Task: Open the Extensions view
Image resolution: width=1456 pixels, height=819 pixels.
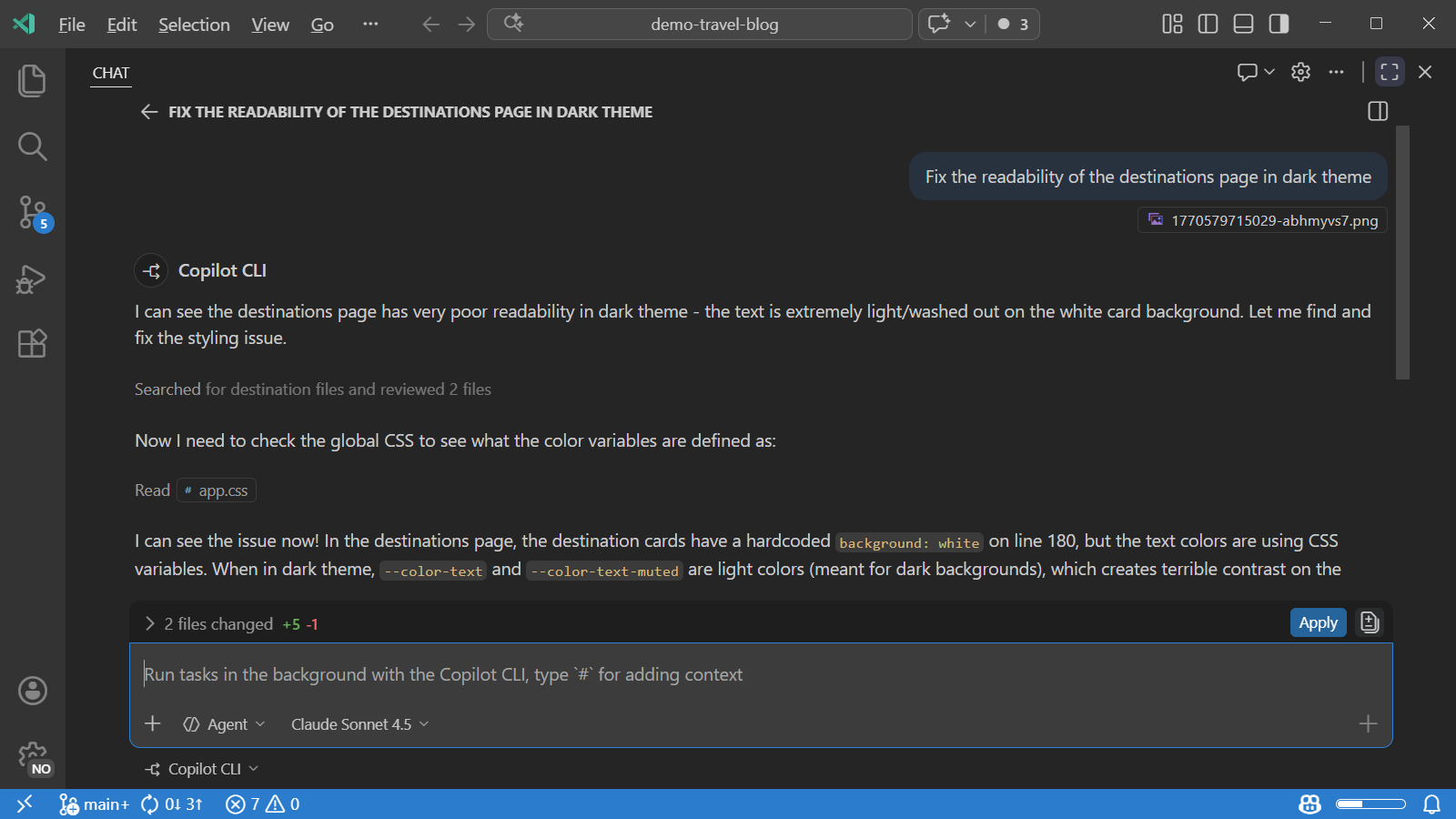Action: (32, 343)
